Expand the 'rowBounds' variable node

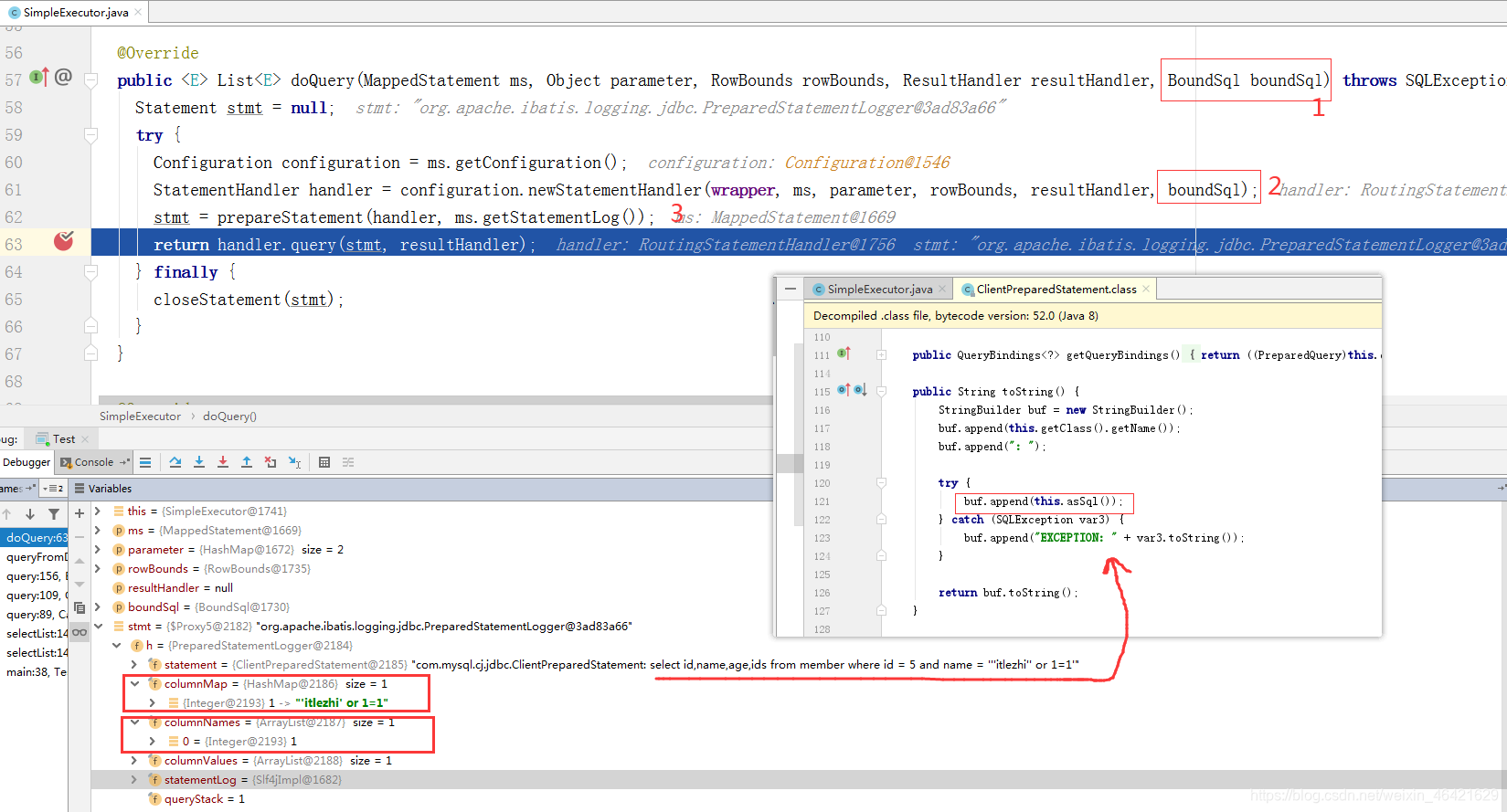pyautogui.click(x=98, y=569)
